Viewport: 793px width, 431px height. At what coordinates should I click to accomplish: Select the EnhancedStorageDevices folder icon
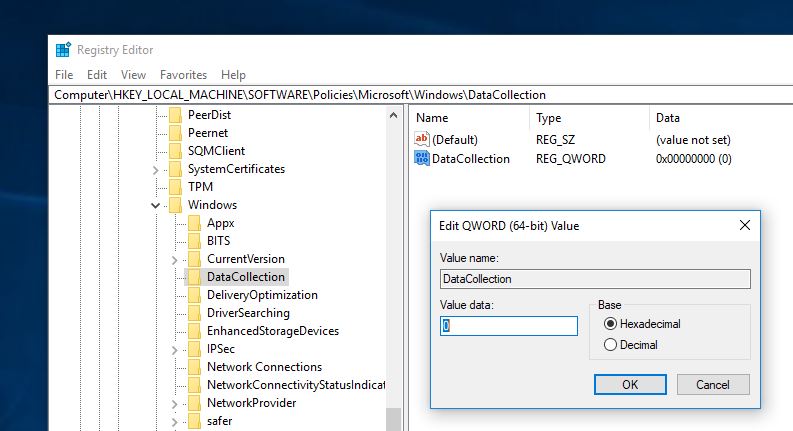point(194,331)
